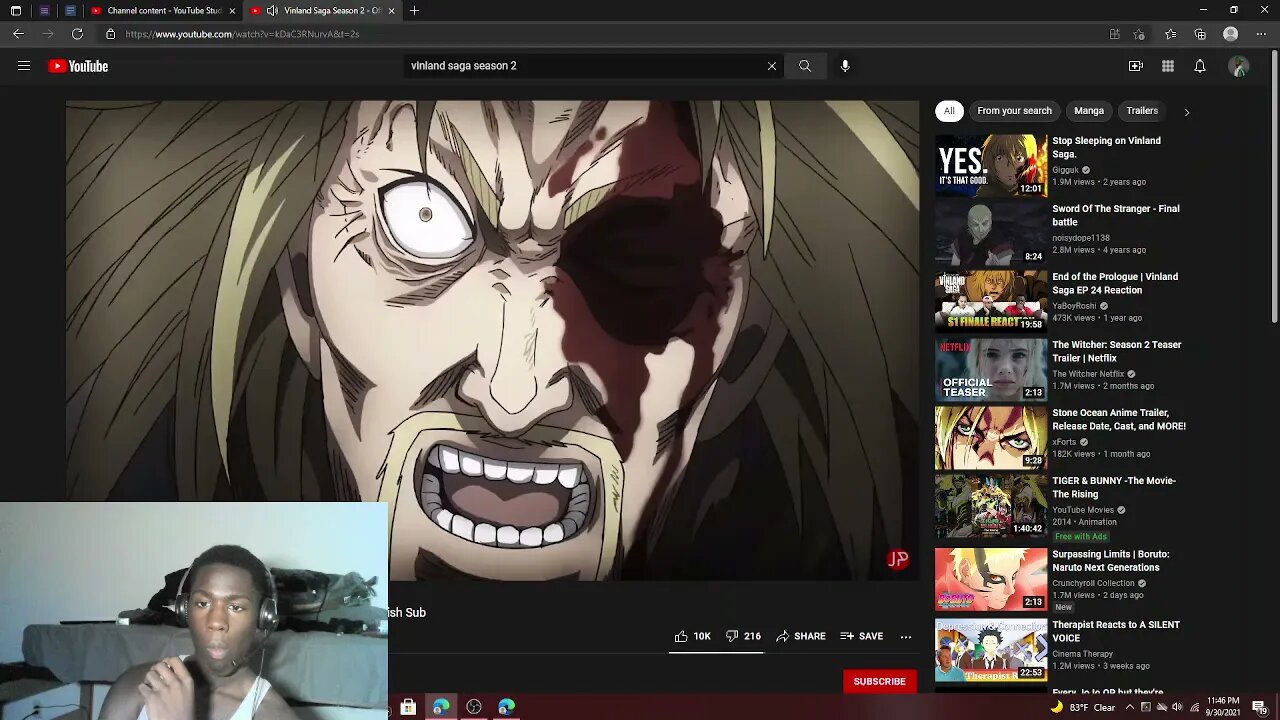Open the taskbar clock 11:46 PM
The width and height of the screenshot is (1280, 720).
point(1223,707)
